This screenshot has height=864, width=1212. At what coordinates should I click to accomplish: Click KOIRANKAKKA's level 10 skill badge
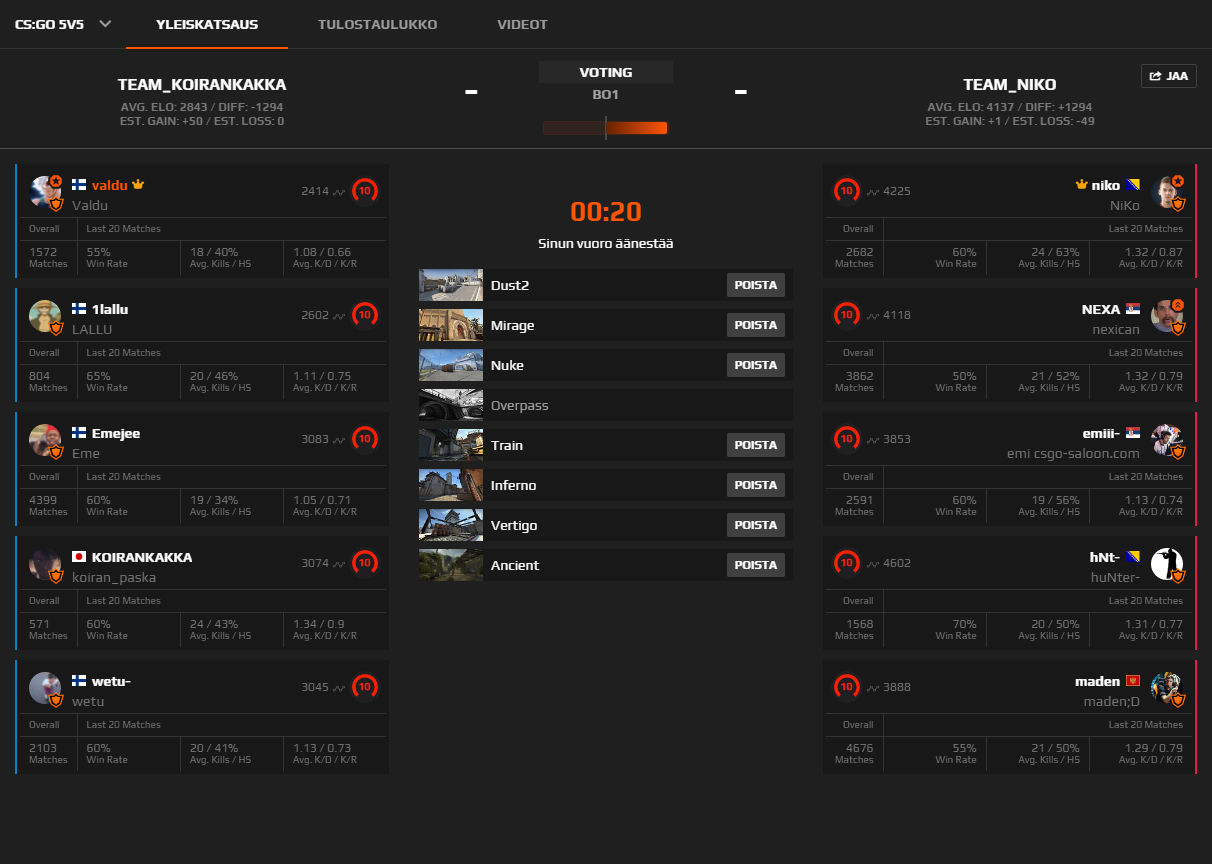click(365, 562)
